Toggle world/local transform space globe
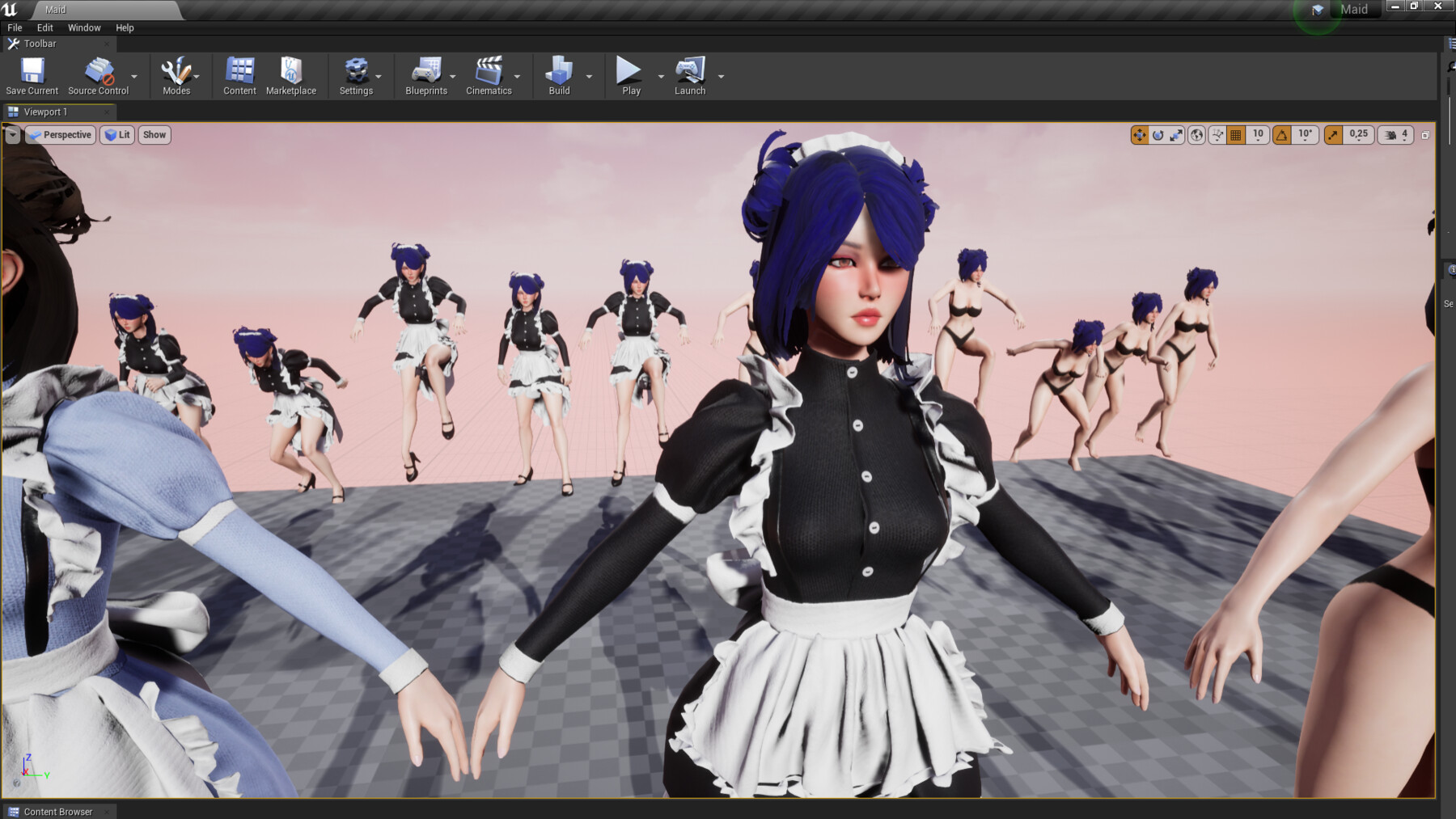 tap(1196, 135)
